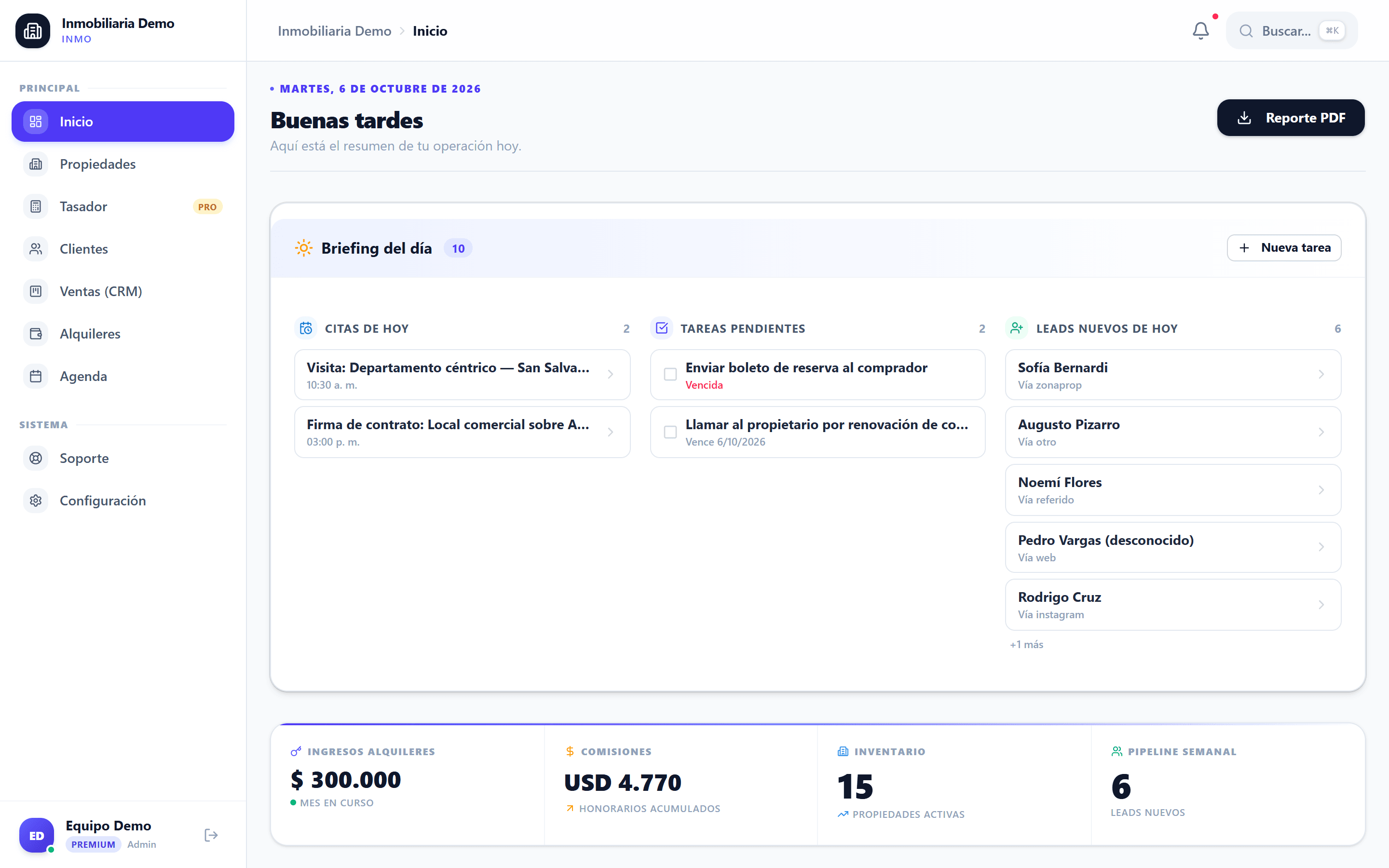Click the dollar icon by Comisiones
The width and height of the screenshot is (1389, 868).
pos(570,751)
